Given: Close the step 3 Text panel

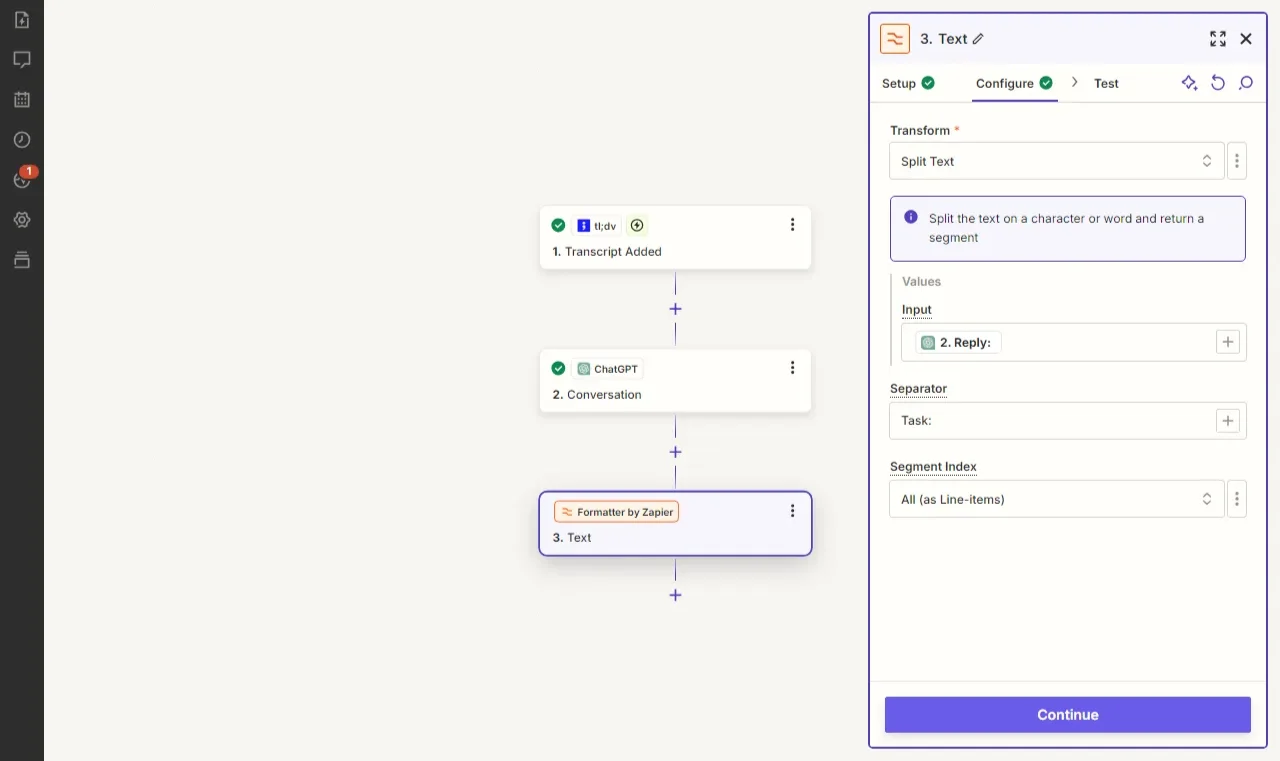Looking at the screenshot, I should tap(1246, 39).
